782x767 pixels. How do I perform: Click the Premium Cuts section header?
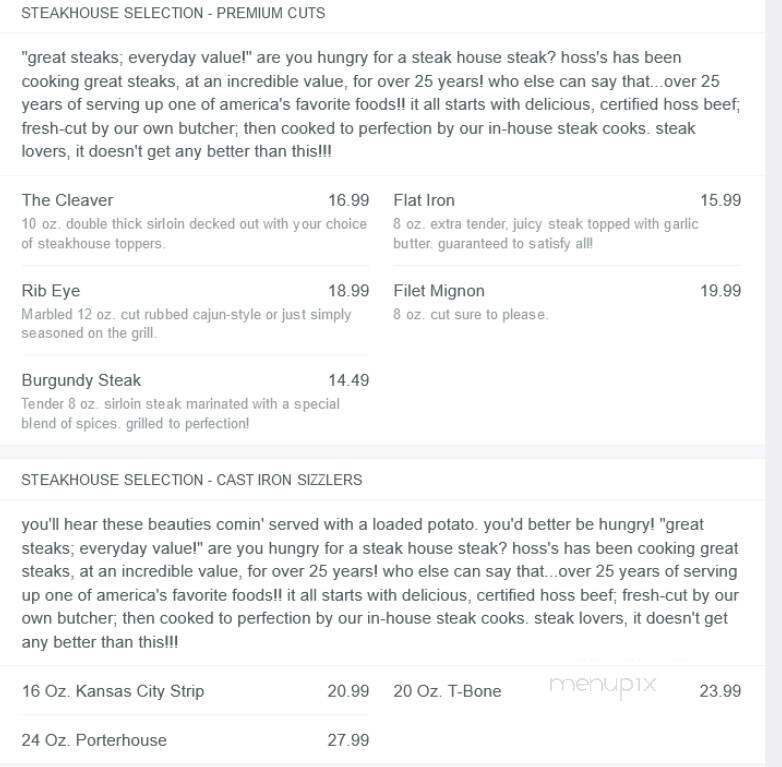173,14
